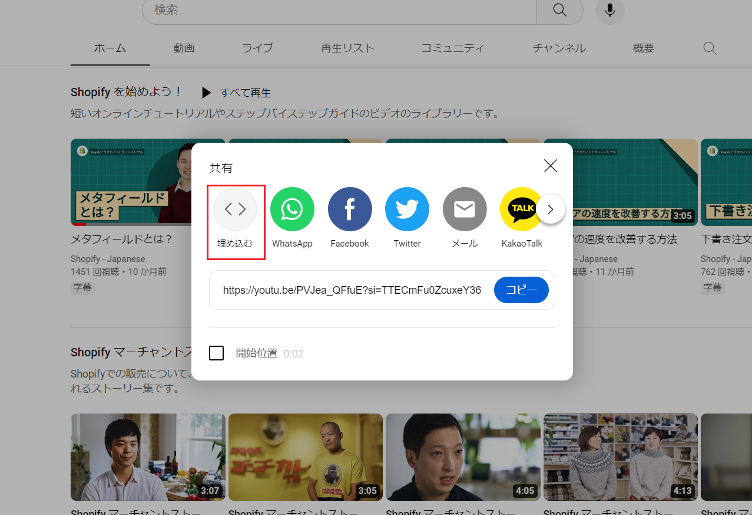Open the 下書き注文 video thumbnail
Screen dimensions: 755x515
point(726,182)
